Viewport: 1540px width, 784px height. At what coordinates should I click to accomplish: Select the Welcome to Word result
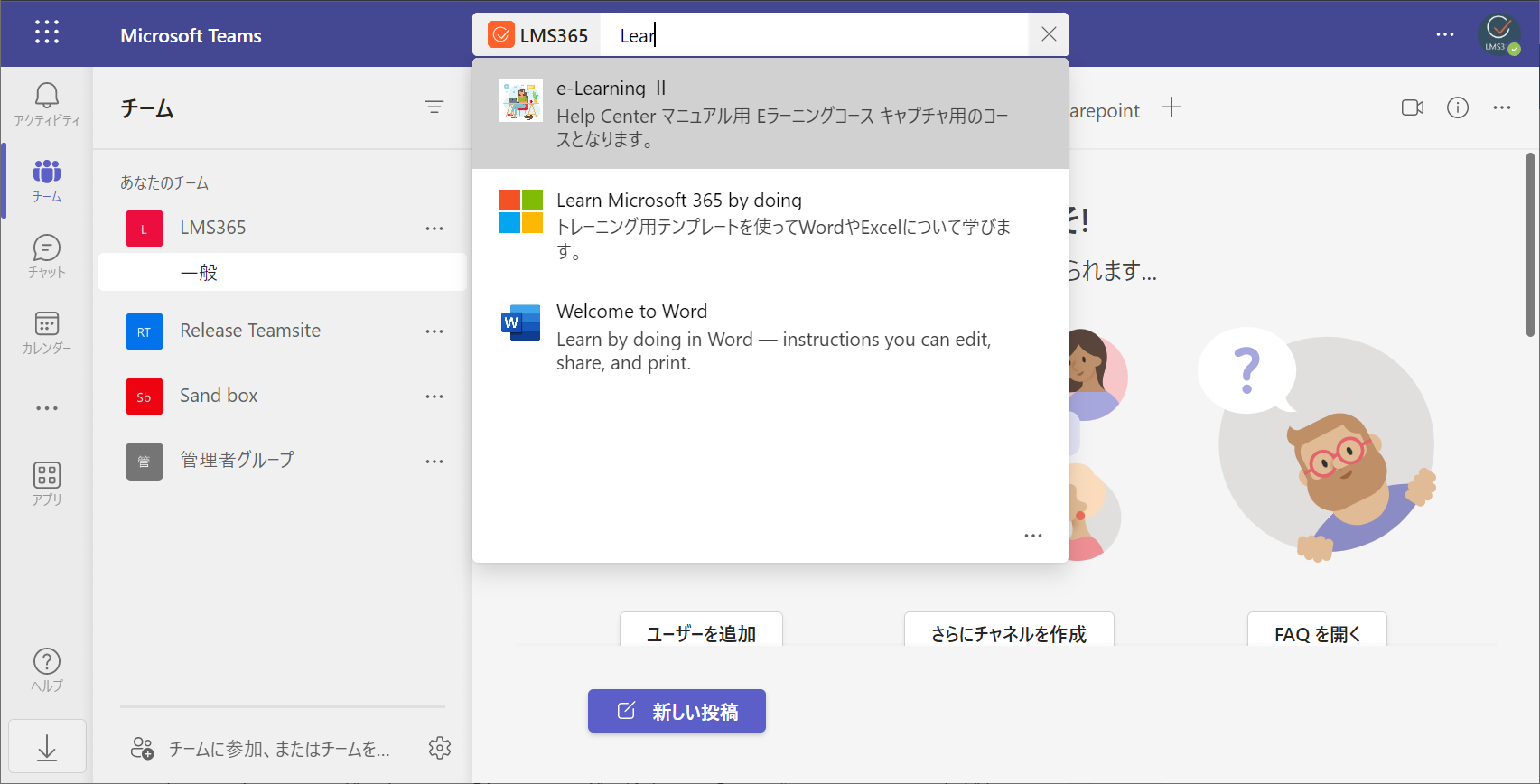tap(770, 336)
